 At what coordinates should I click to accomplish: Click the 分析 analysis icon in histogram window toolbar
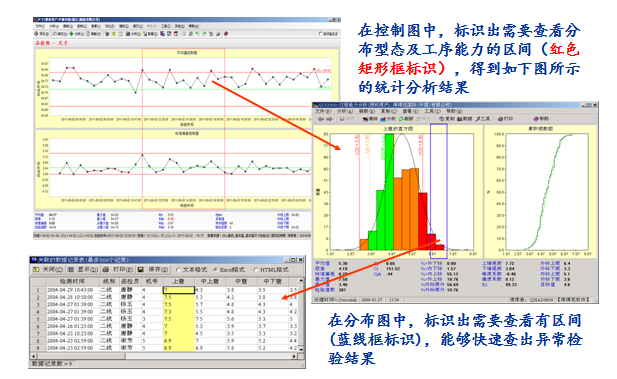pyautogui.click(x=383, y=119)
